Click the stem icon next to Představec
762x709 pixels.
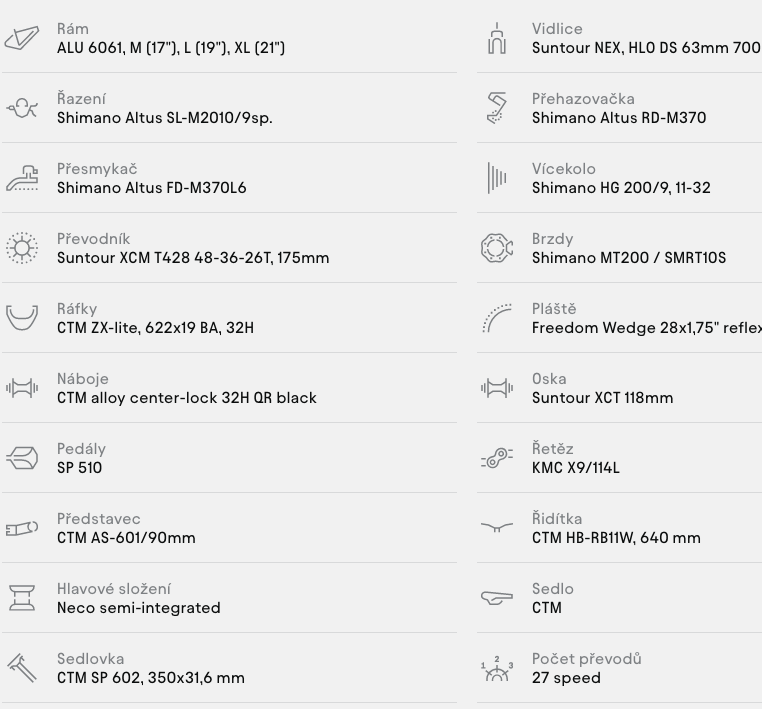coord(21,528)
